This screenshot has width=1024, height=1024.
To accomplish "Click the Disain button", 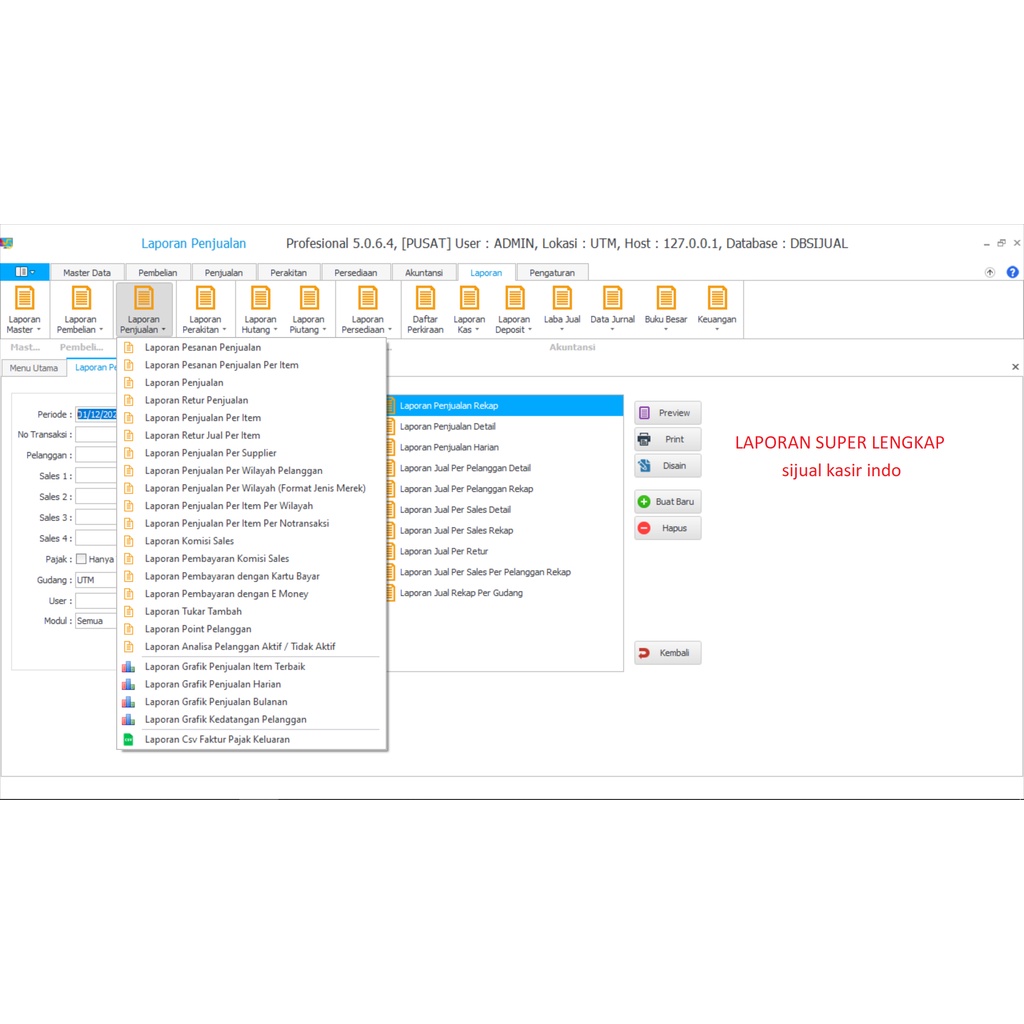I will (x=667, y=466).
